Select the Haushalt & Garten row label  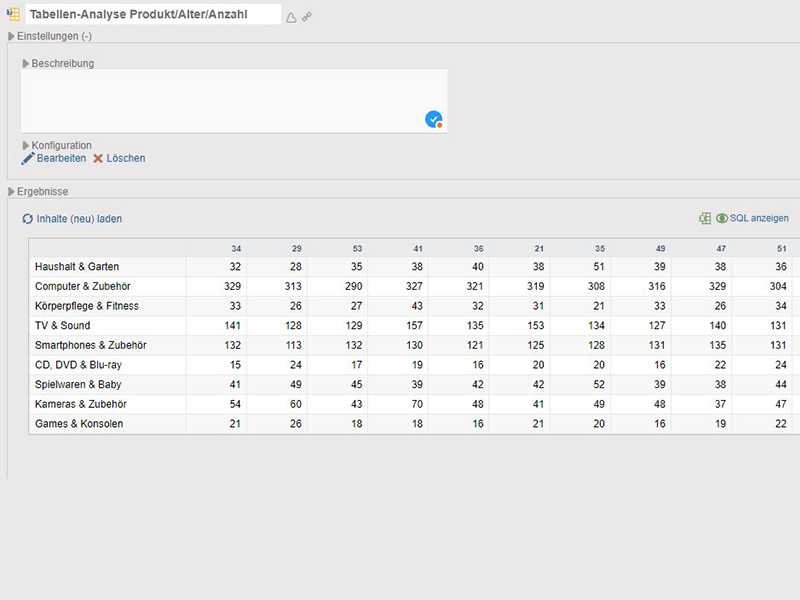[x=77, y=266]
